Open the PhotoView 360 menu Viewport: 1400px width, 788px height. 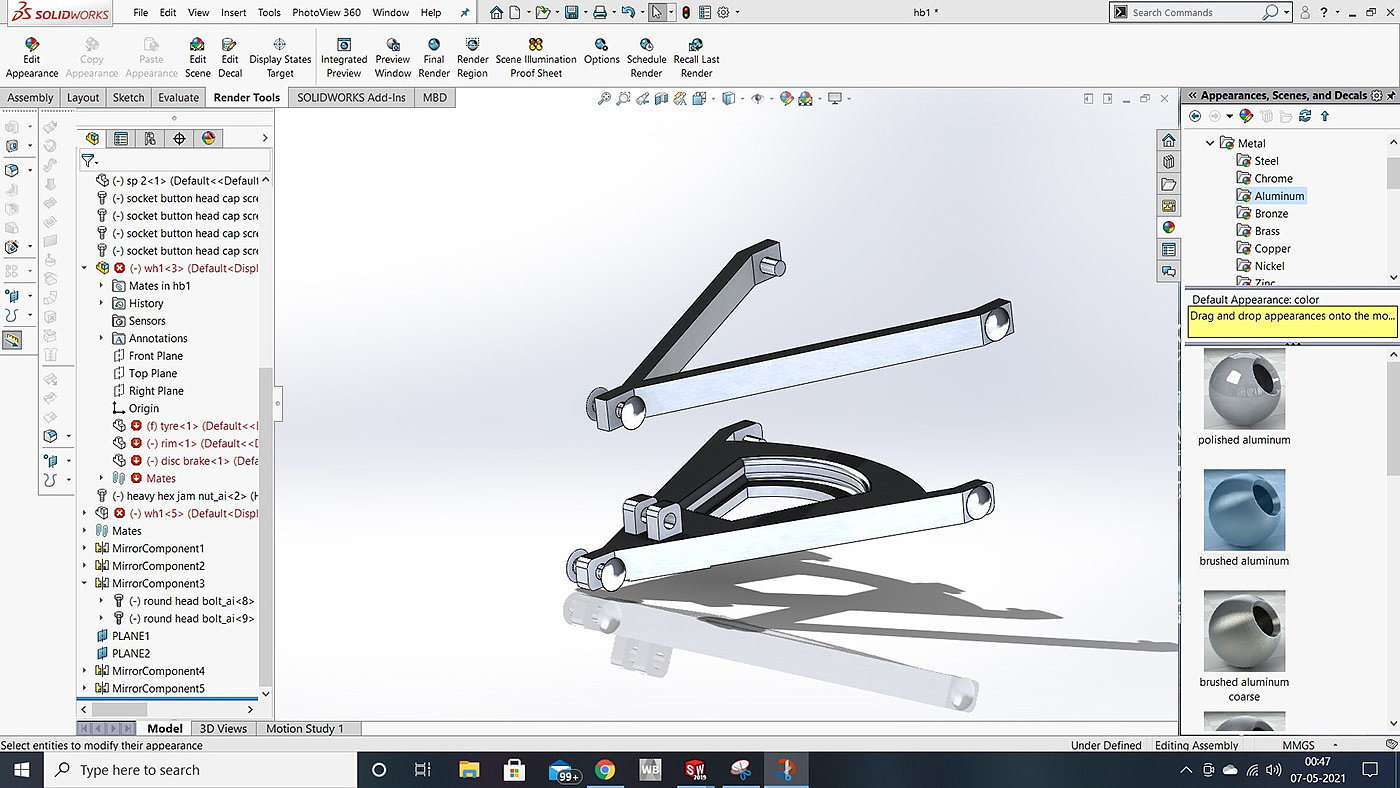pyautogui.click(x=326, y=13)
